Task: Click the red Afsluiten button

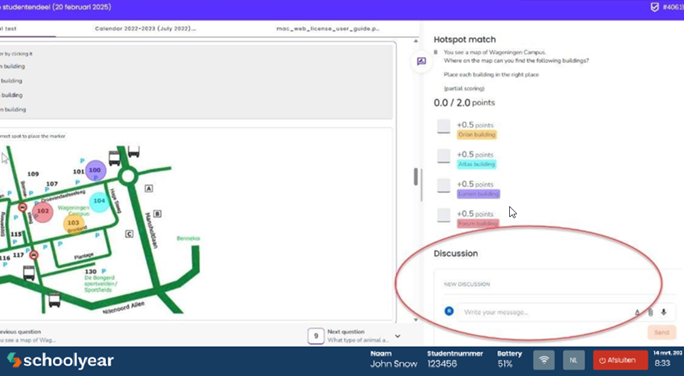Action: tap(620, 360)
